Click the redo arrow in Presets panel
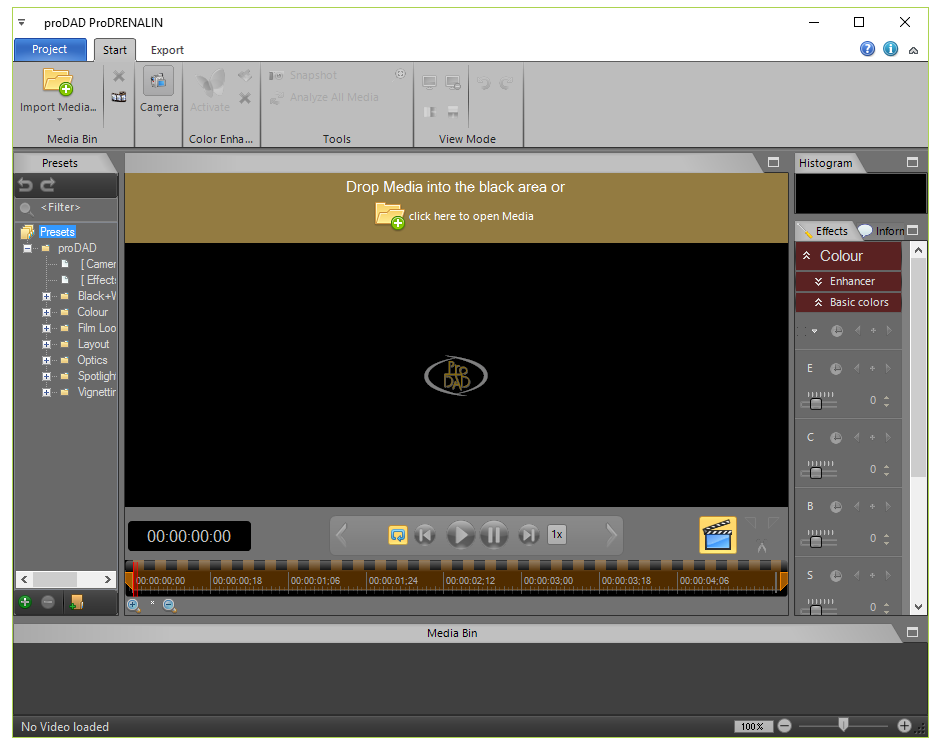The height and width of the screenshot is (751, 935). pyautogui.click(x=48, y=185)
